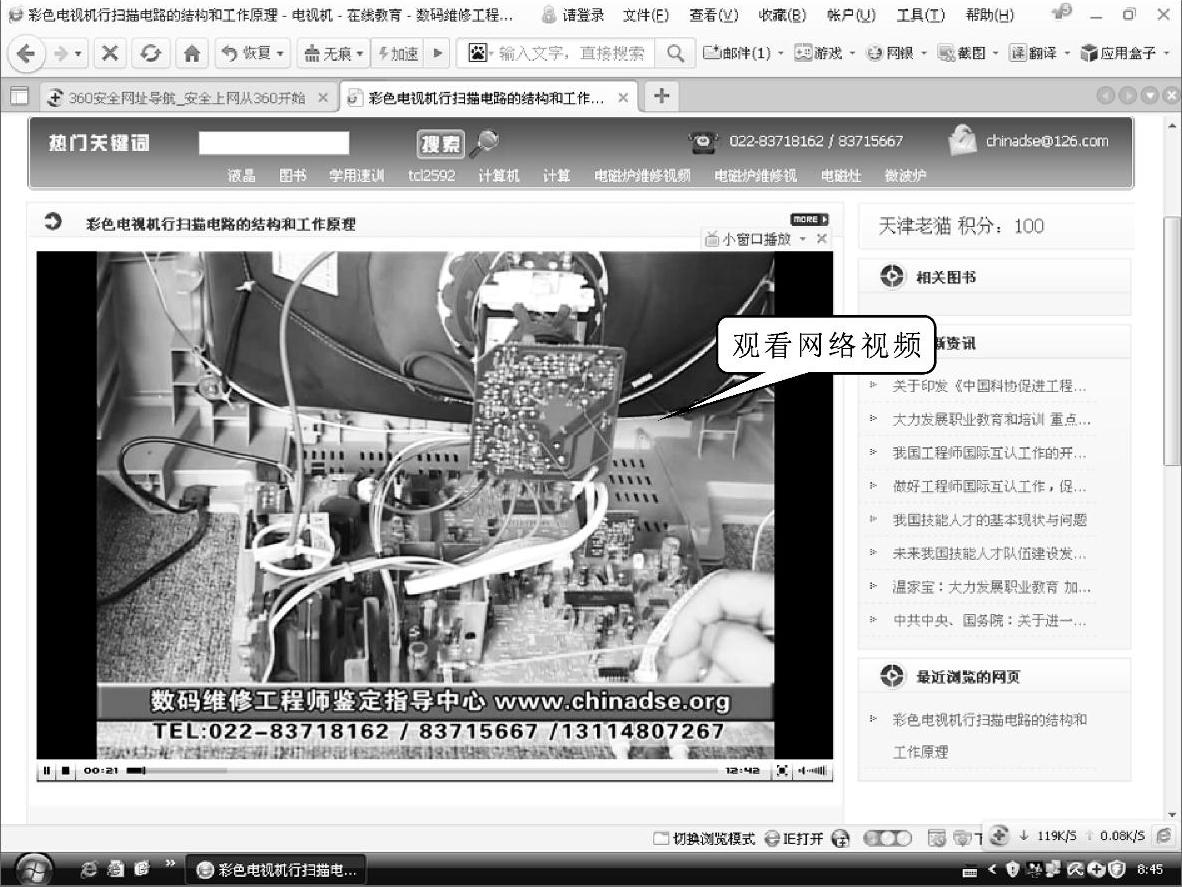Click the browser Back arrow button
The width and height of the screenshot is (1182, 887).
[x=26, y=54]
